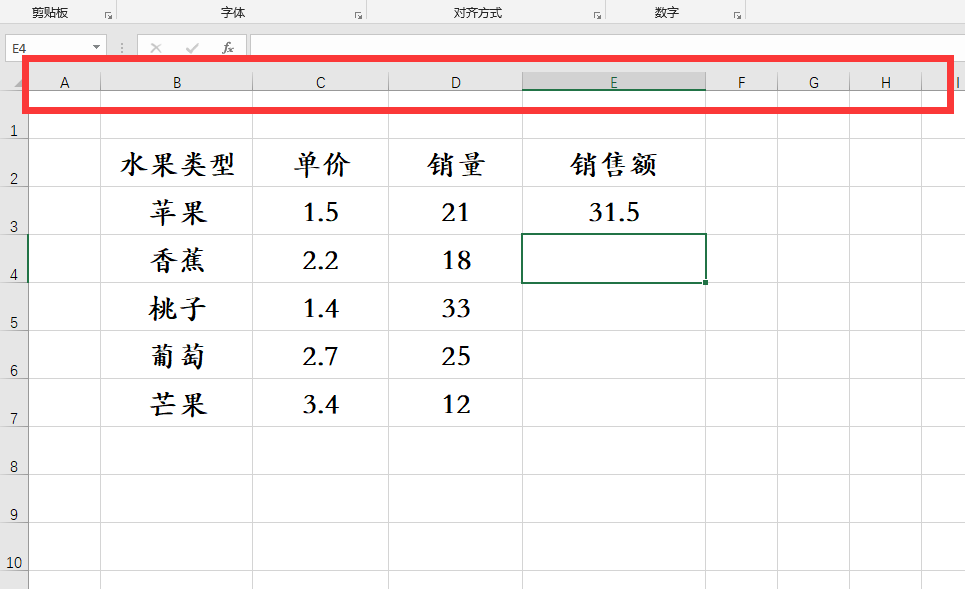Select row 7 header
Viewport: 965px width, 589px height.
click(14, 403)
